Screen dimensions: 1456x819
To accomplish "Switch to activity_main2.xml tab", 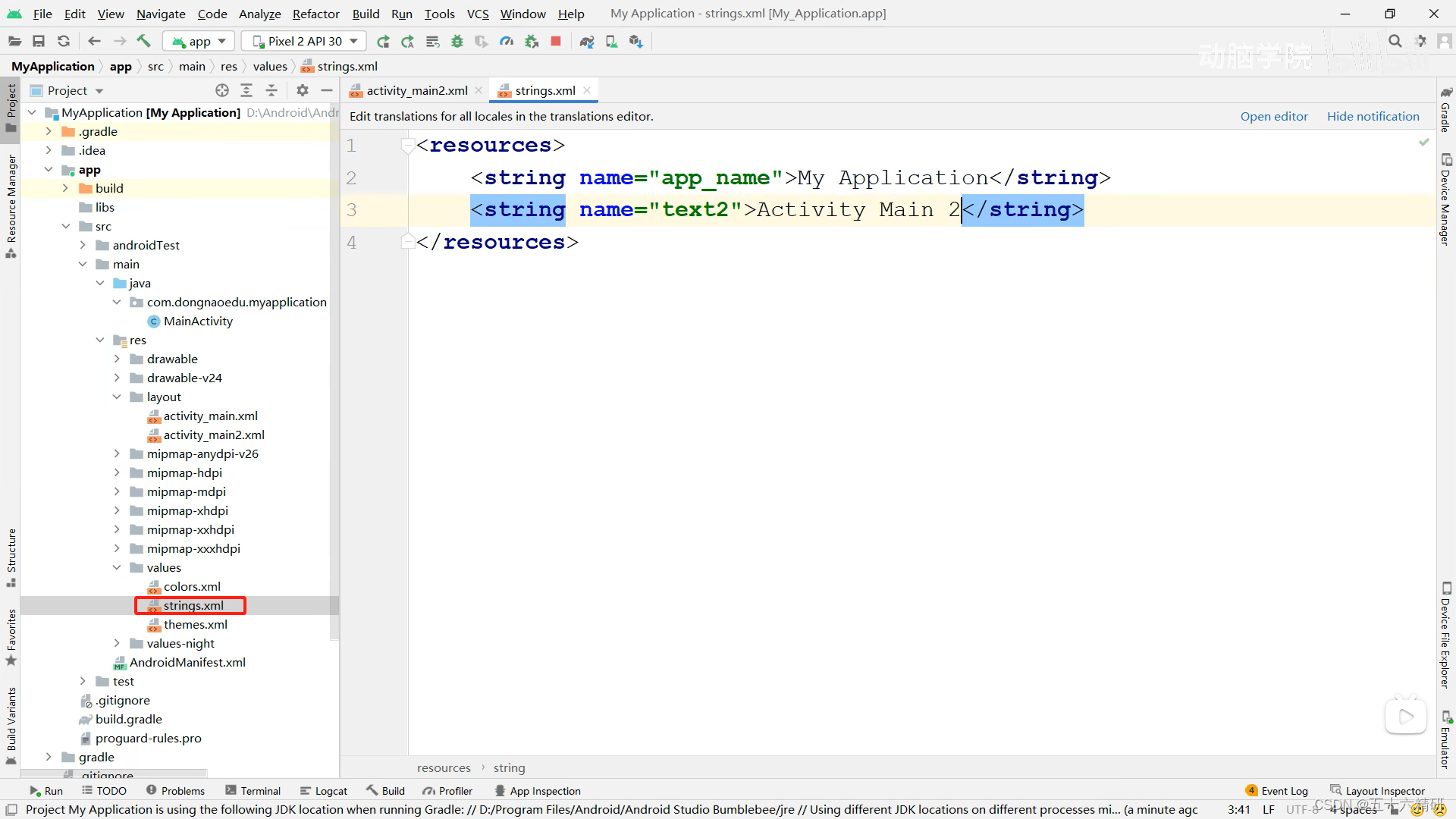I will [416, 90].
